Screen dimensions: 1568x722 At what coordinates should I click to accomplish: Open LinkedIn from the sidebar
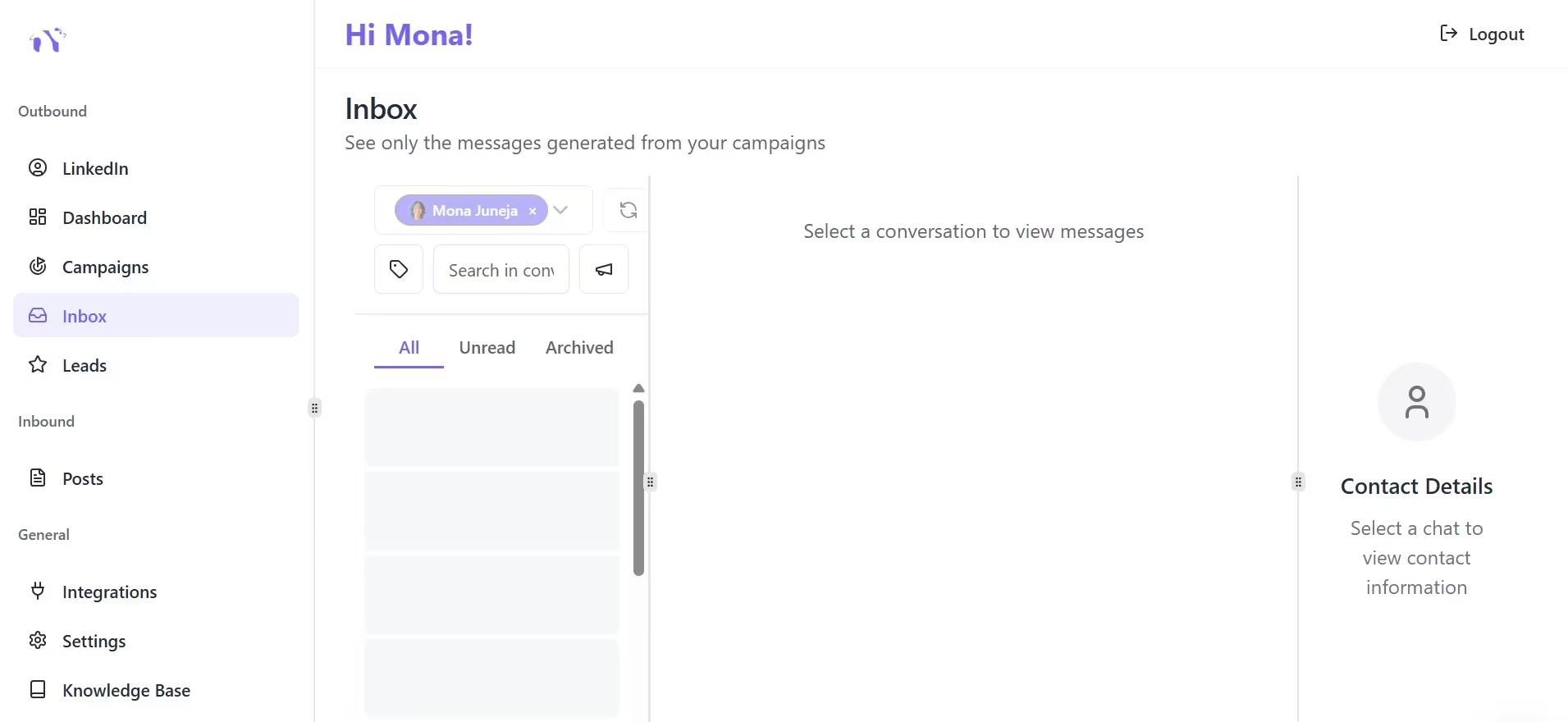(x=95, y=168)
